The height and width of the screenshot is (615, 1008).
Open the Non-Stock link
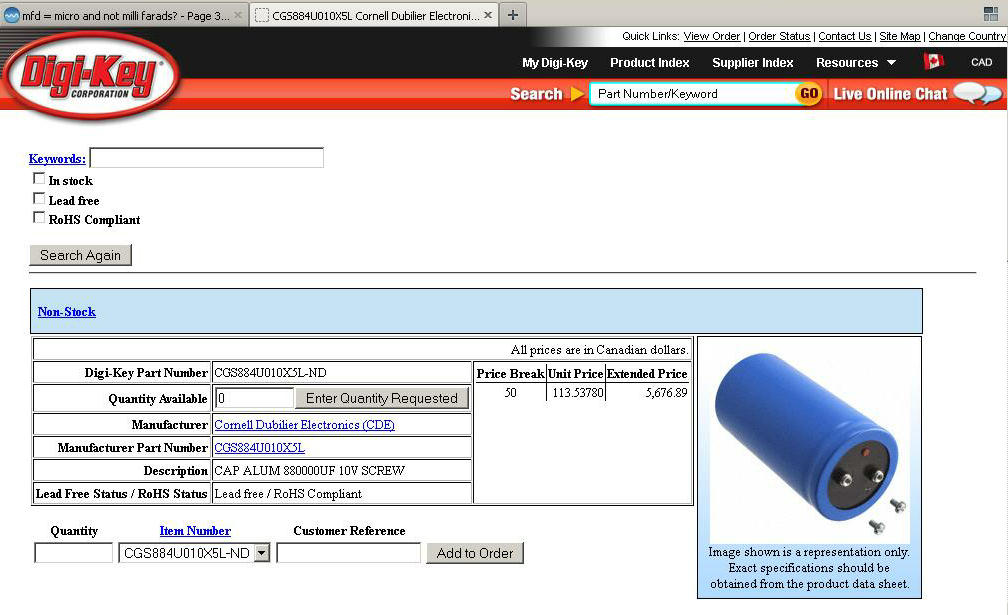pos(67,312)
